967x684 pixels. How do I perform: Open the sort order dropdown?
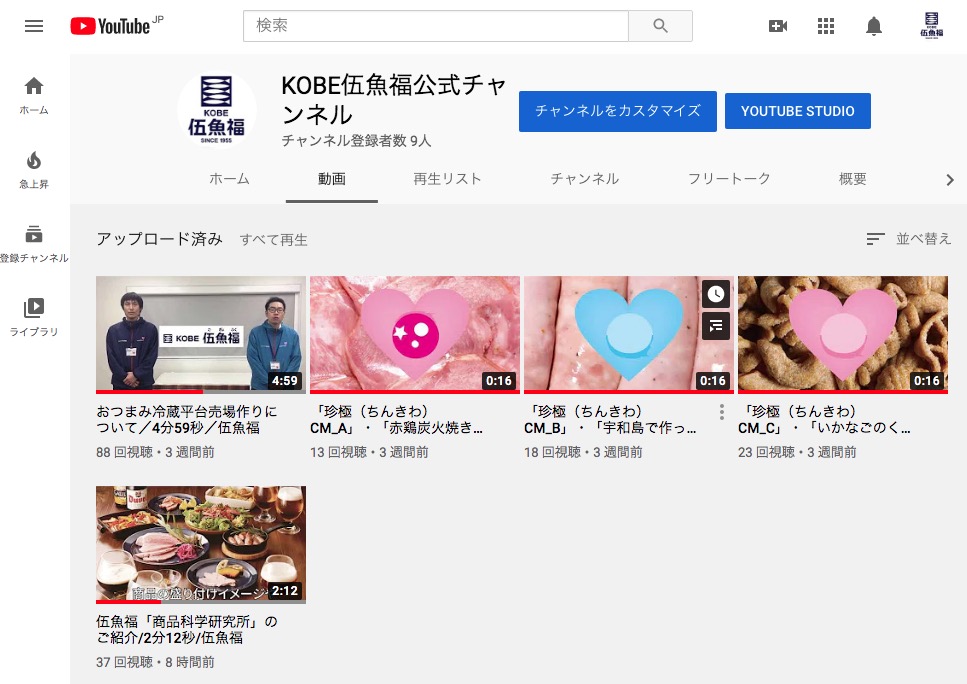(908, 239)
